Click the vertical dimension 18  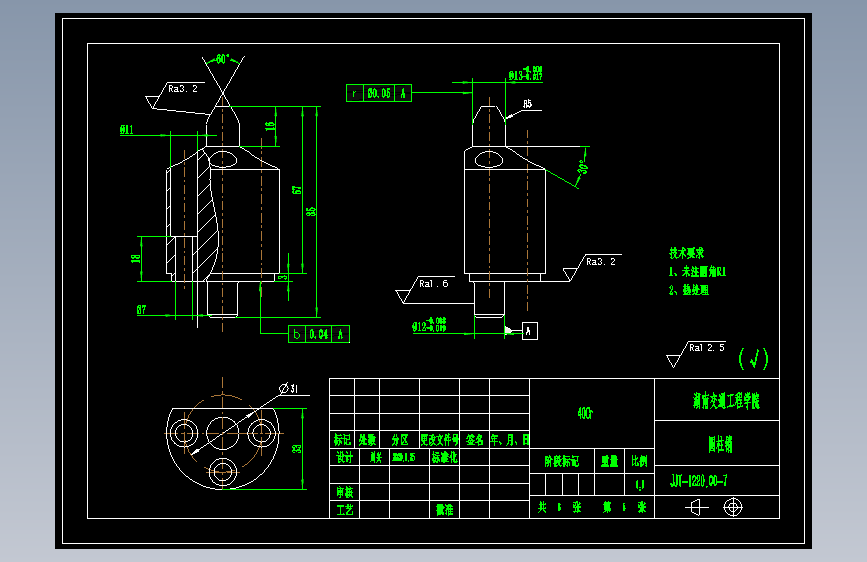pyautogui.click(x=135, y=258)
